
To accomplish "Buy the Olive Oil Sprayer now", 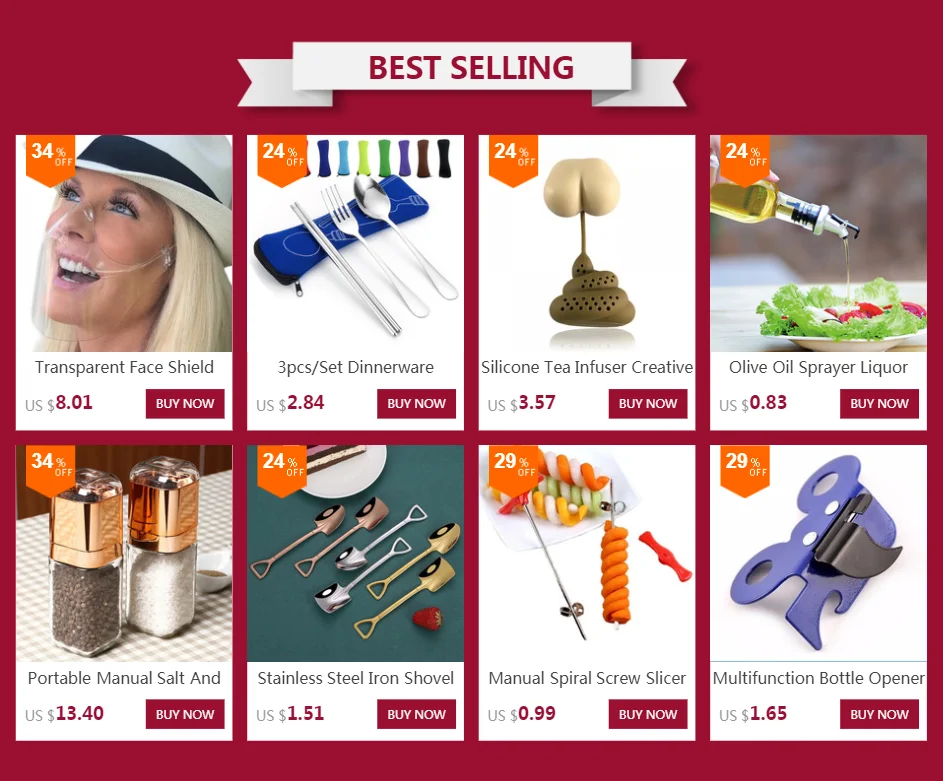I will 879,403.
